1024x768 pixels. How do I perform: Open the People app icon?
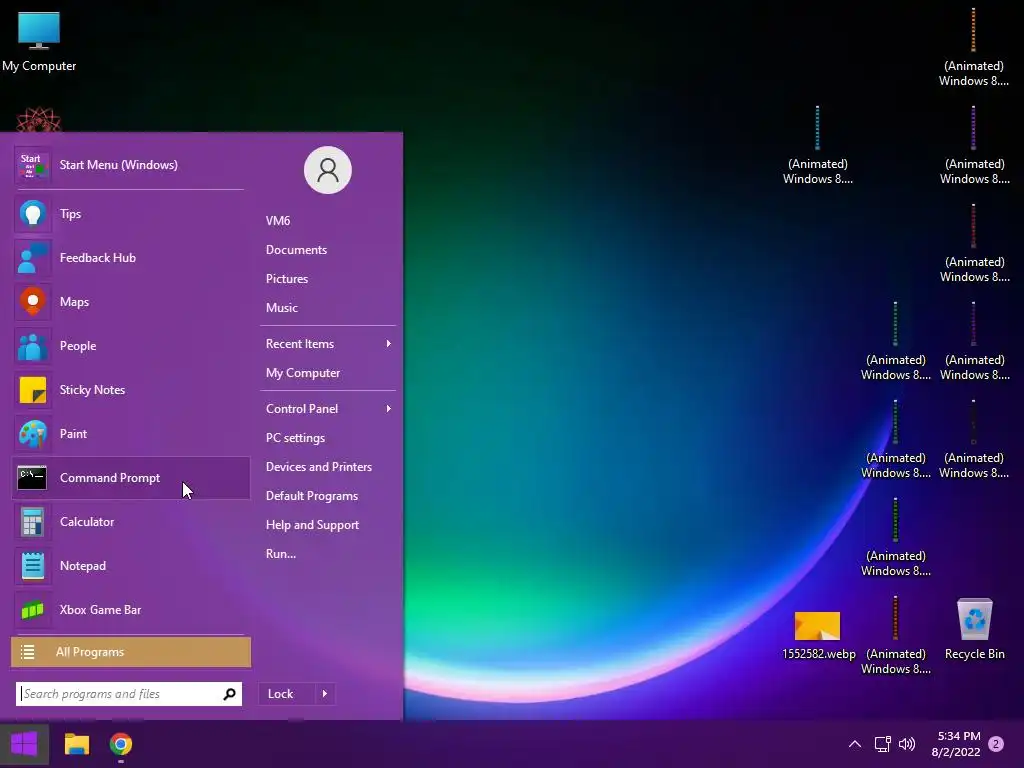pos(32,345)
